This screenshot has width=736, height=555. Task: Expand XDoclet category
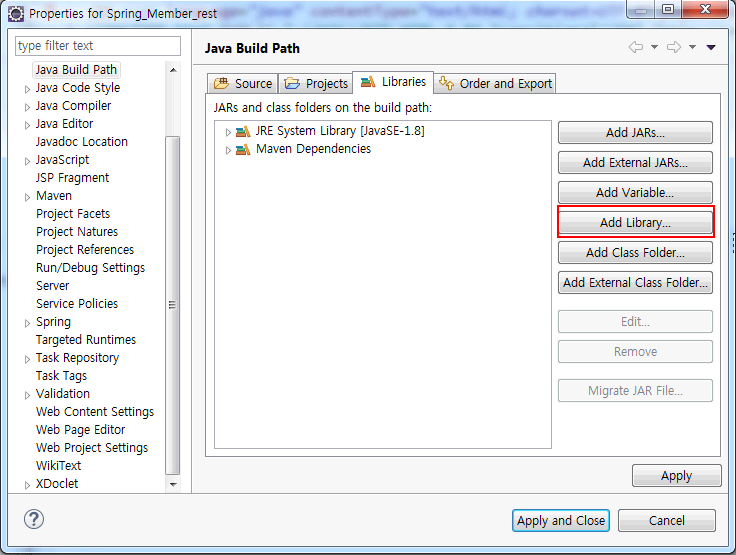pos(27,485)
